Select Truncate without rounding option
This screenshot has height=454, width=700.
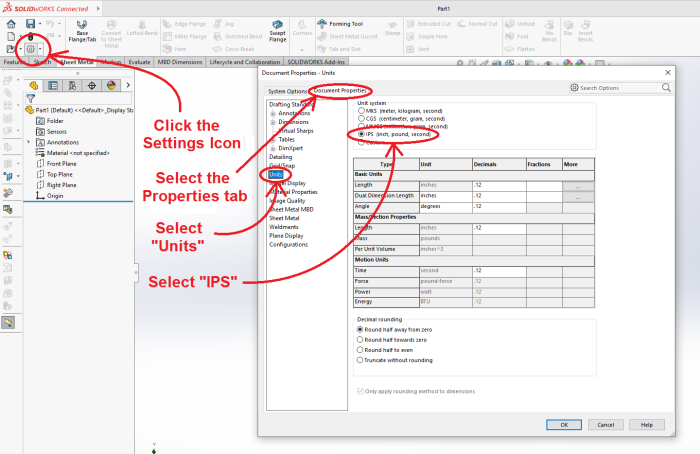click(360, 360)
